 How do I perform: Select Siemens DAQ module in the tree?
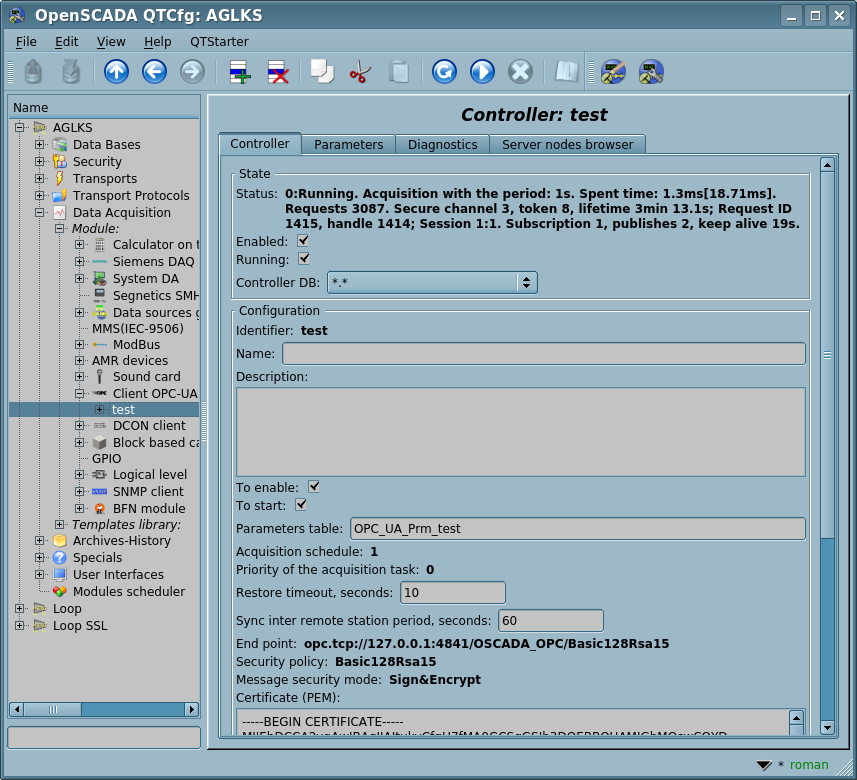pos(154,261)
